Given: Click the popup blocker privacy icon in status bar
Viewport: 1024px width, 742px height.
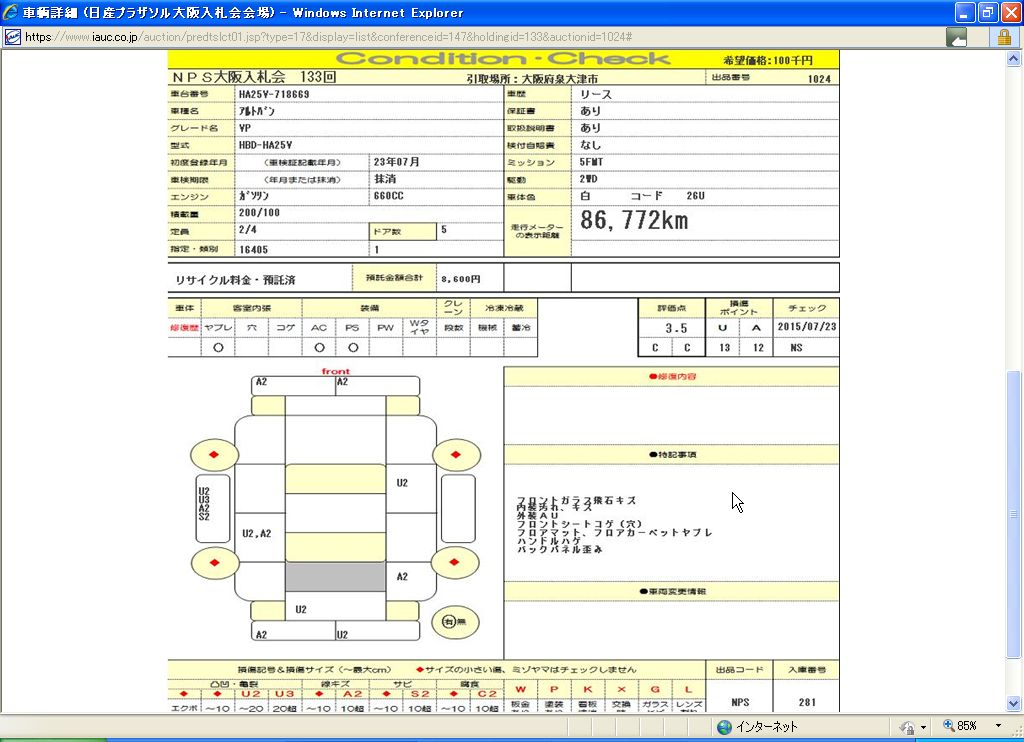Looking at the screenshot, I should [x=907, y=727].
